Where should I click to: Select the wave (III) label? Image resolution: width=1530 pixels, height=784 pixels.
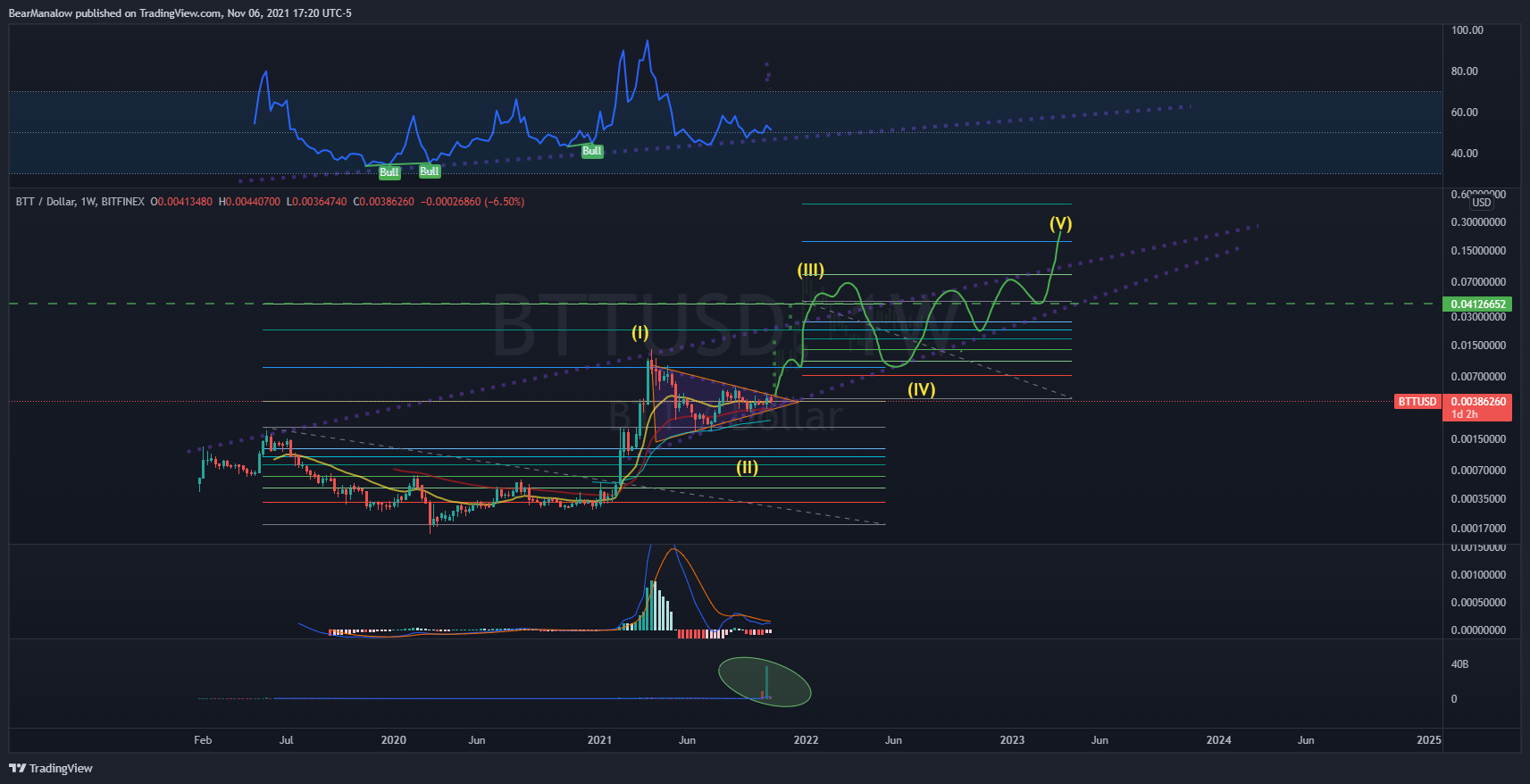click(810, 270)
